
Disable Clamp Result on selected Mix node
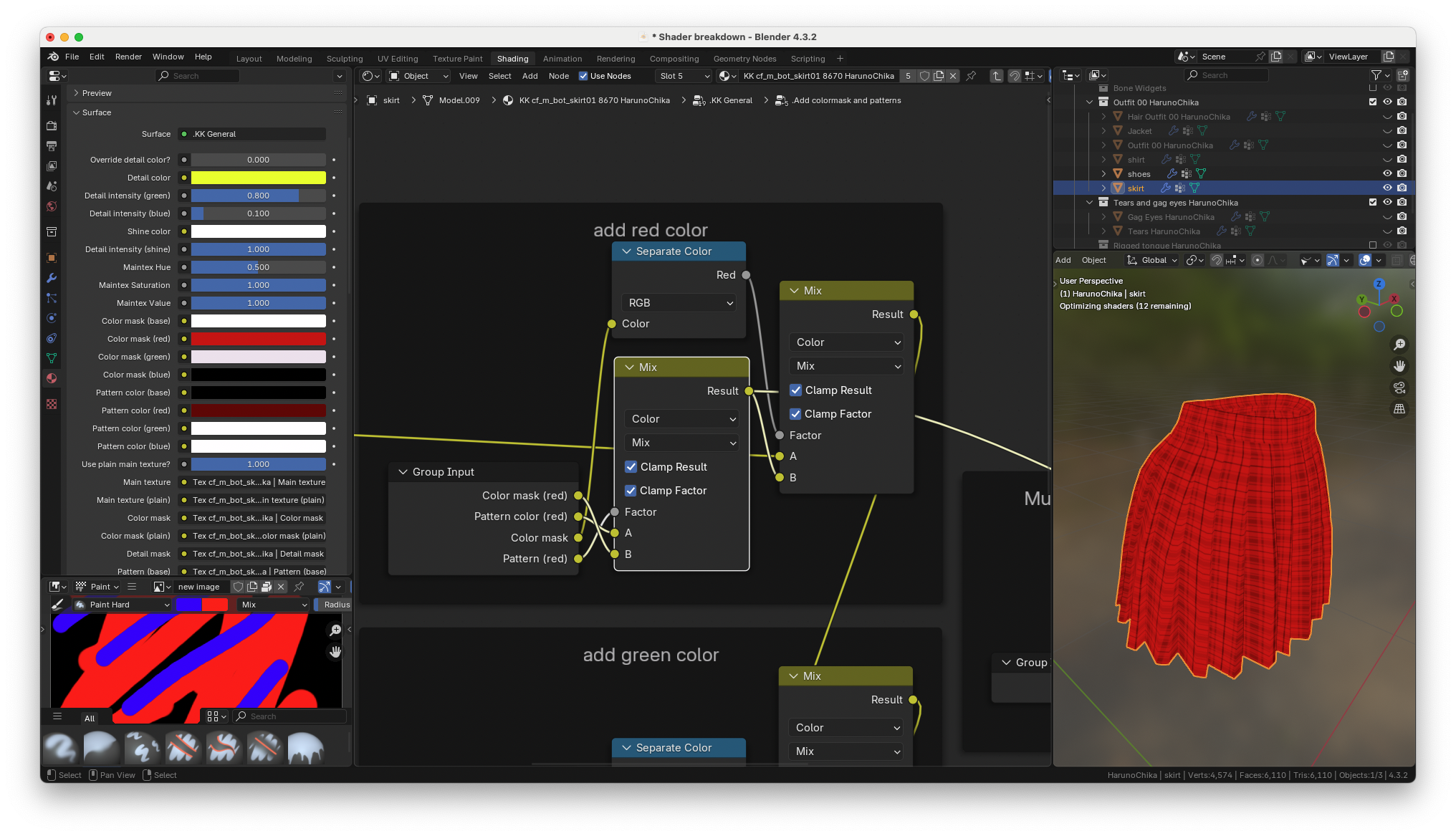pyautogui.click(x=631, y=467)
